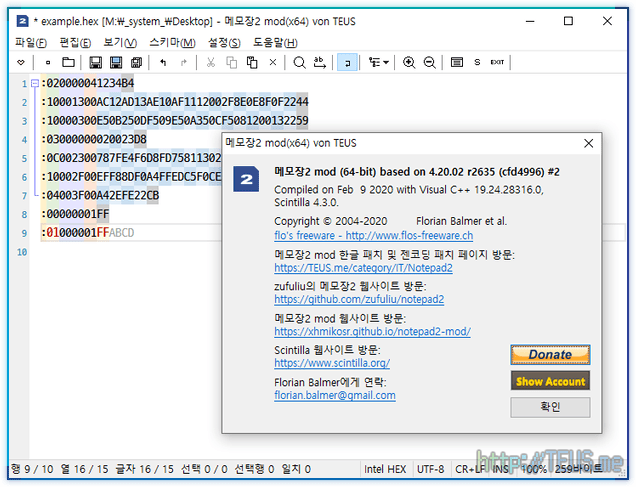Click the favorites heart toolbar icon
This screenshot has width=636, height=487.
(x=21, y=62)
